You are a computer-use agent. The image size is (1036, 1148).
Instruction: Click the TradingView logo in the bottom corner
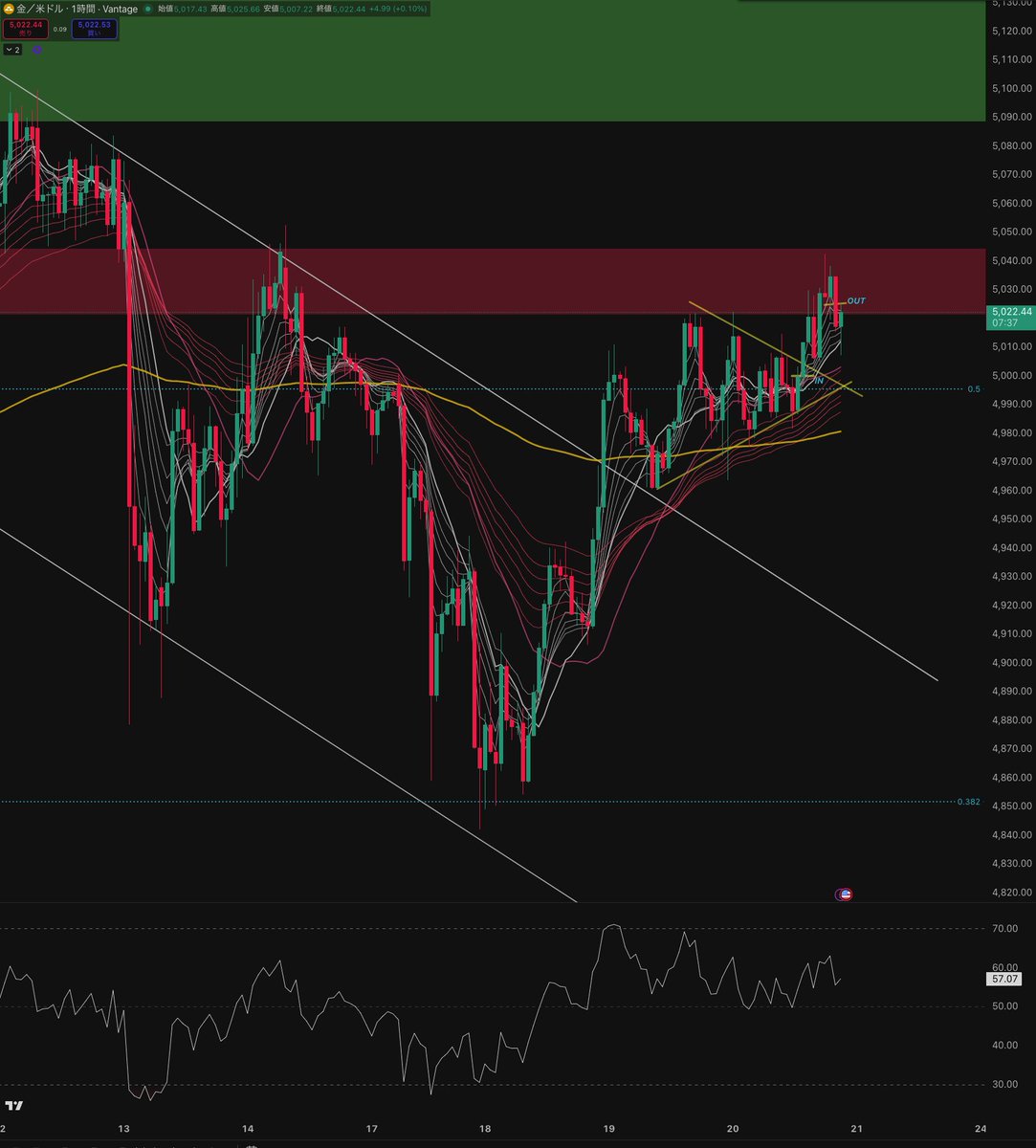13,1107
